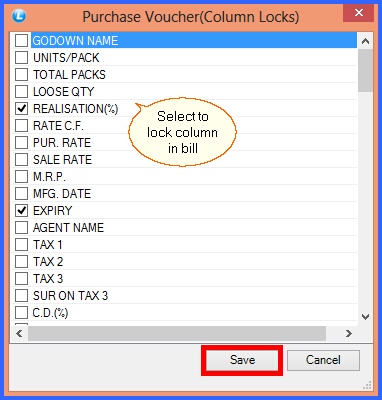Select the LOOSE QTY label
382x400 pixels.
(x=63, y=92)
